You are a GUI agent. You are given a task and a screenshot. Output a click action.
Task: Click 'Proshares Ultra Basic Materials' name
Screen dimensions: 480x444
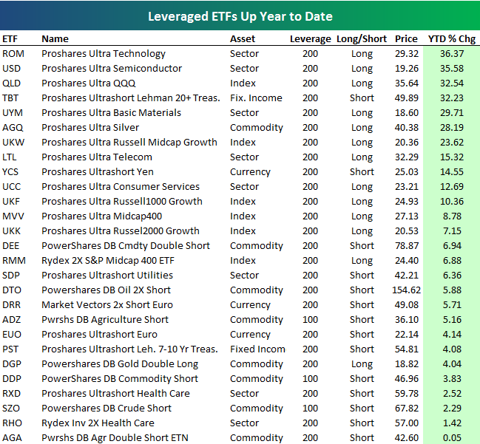tap(111, 113)
